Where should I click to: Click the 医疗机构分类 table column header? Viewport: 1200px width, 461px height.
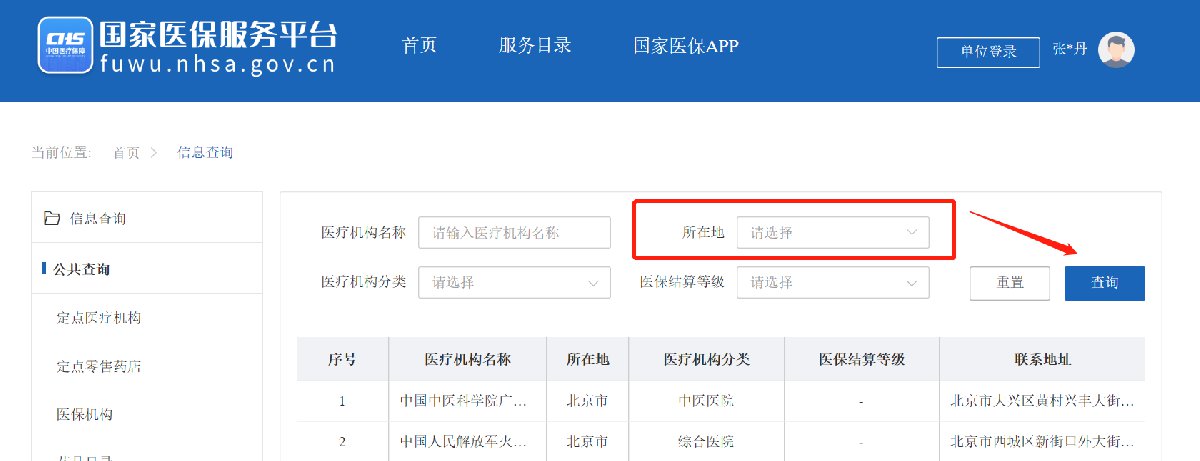coord(707,359)
